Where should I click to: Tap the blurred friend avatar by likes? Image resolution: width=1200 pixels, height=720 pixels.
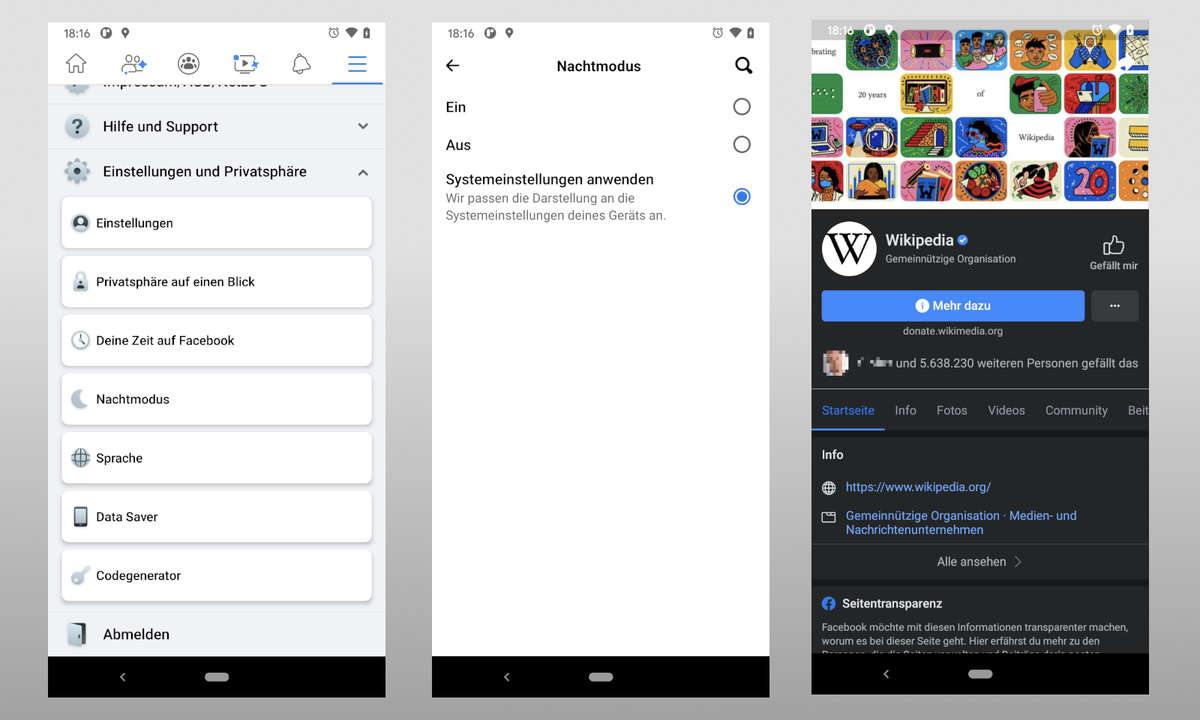835,363
